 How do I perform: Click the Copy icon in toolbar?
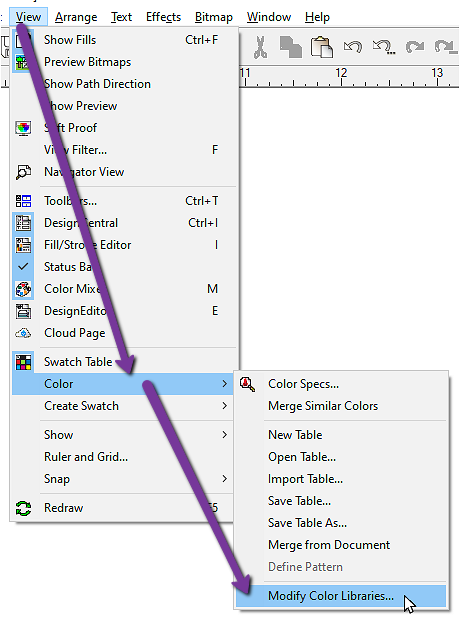pyautogui.click(x=290, y=47)
